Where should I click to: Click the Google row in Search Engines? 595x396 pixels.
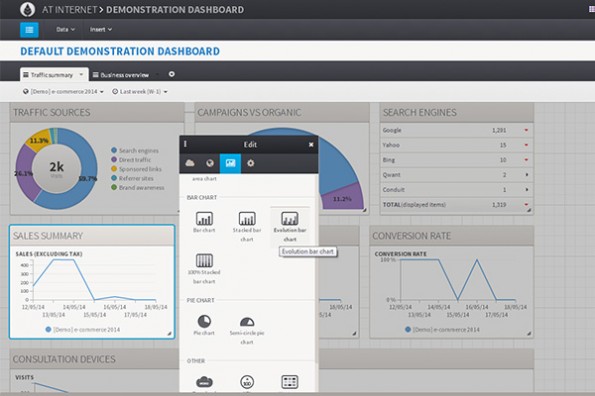pos(456,130)
